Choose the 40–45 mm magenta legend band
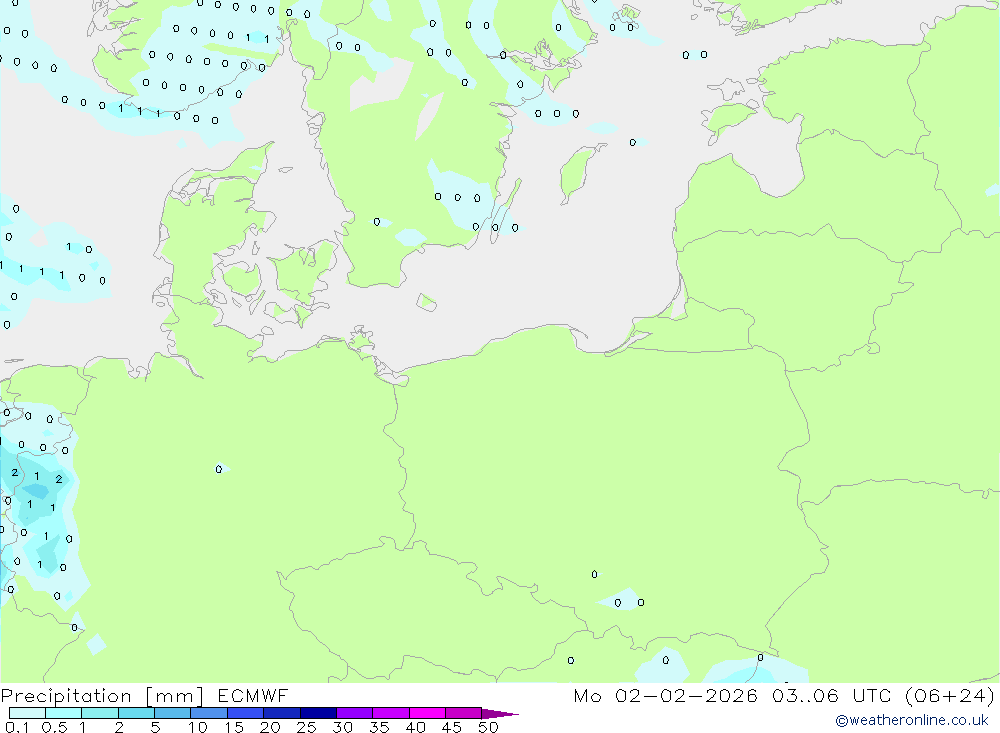The width and height of the screenshot is (1000, 733). click(x=427, y=713)
